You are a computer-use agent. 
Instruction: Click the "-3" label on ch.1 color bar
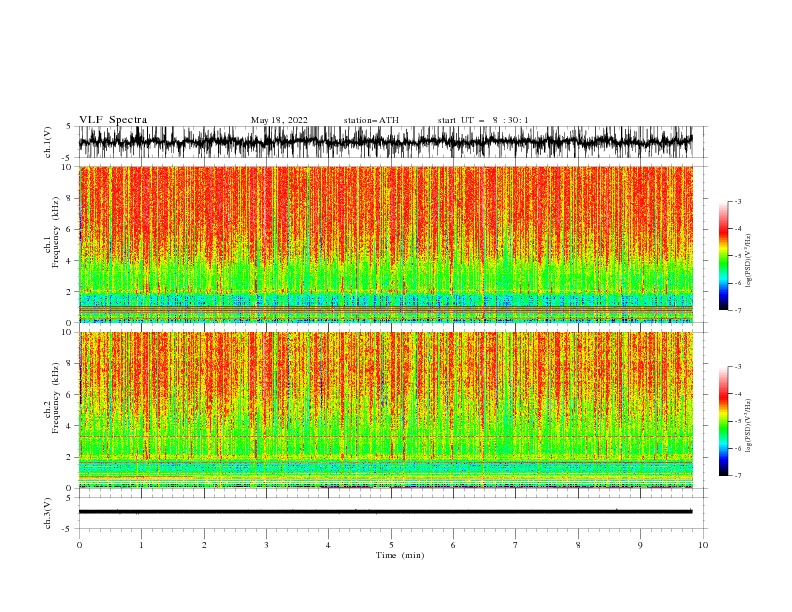click(x=737, y=201)
